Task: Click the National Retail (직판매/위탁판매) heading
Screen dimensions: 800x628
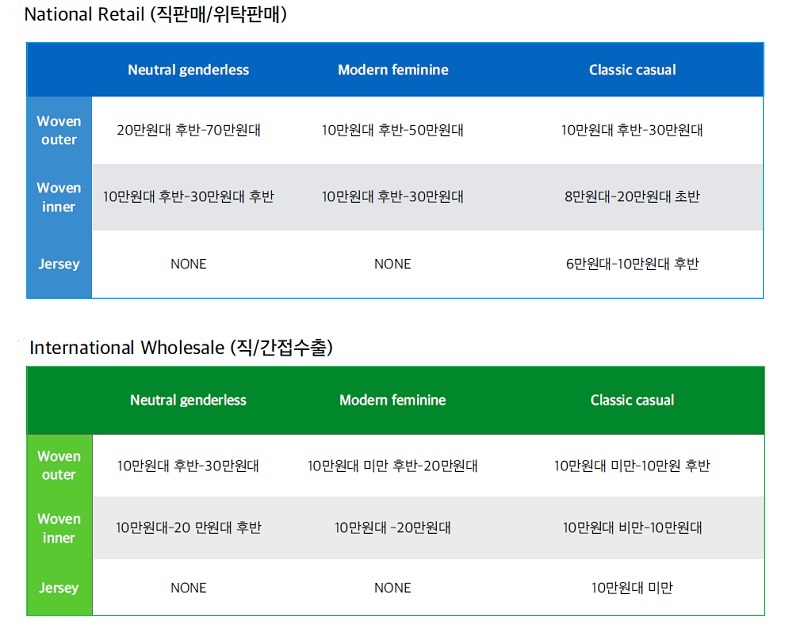Action: coord(155,14)
